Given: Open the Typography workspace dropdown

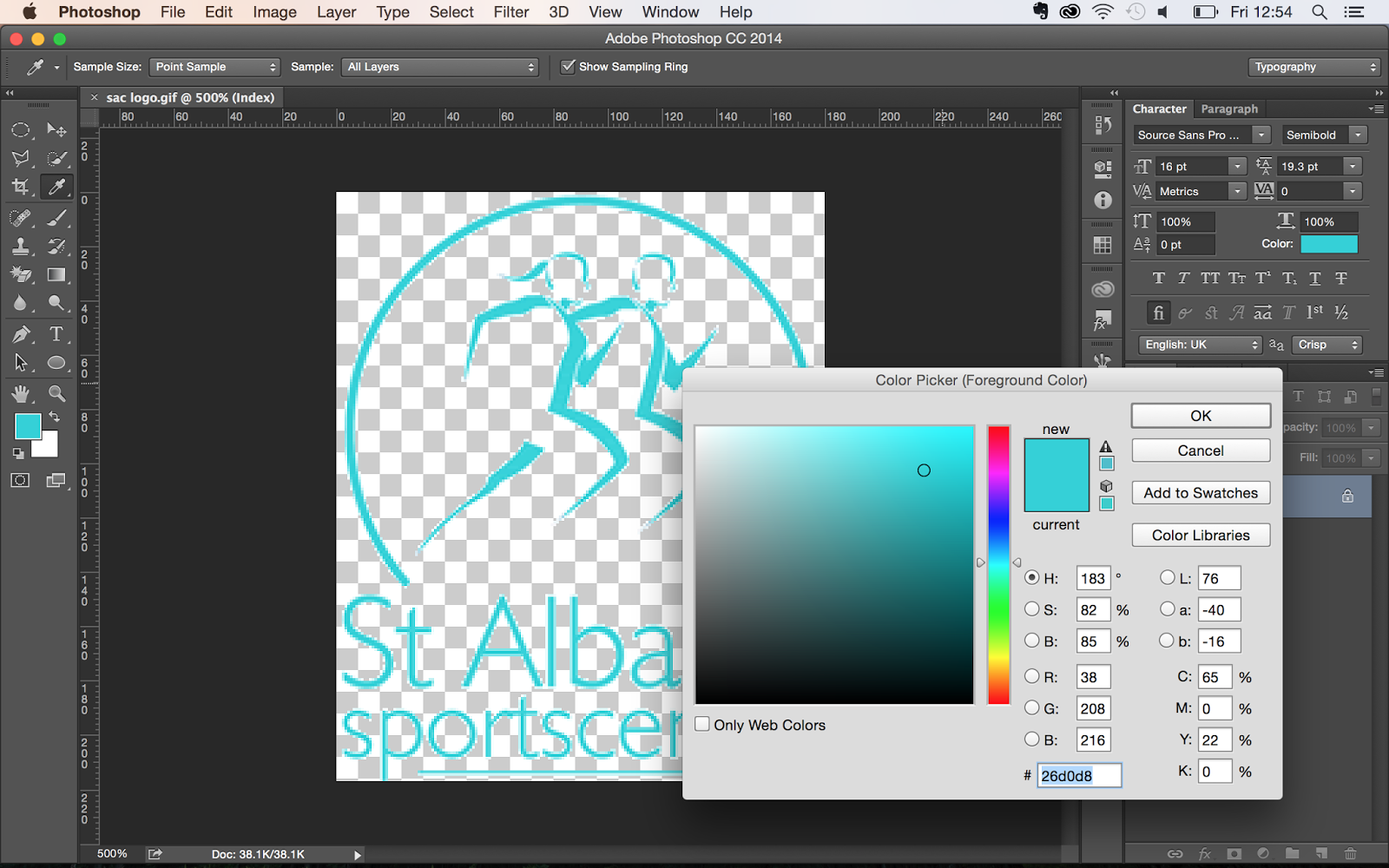Looking at the screenshot, I should 1314,67.
